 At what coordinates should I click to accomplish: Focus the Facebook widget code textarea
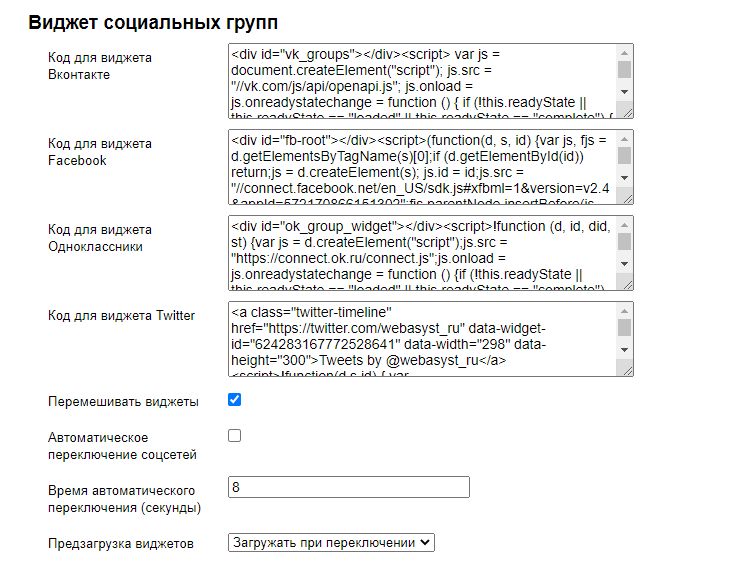click(420, 166)
